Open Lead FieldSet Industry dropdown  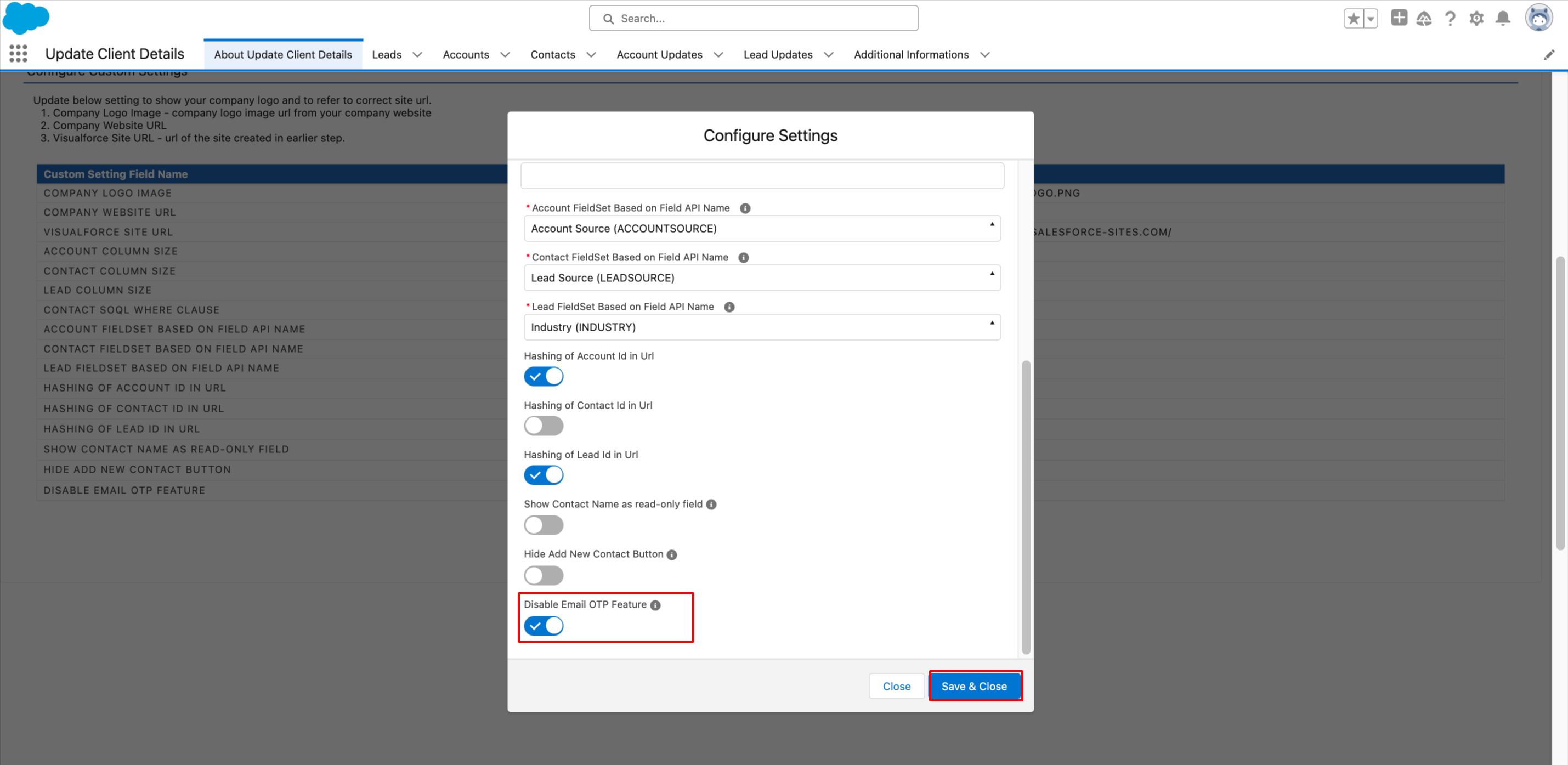pyautogui.click(x=761, y=327)
